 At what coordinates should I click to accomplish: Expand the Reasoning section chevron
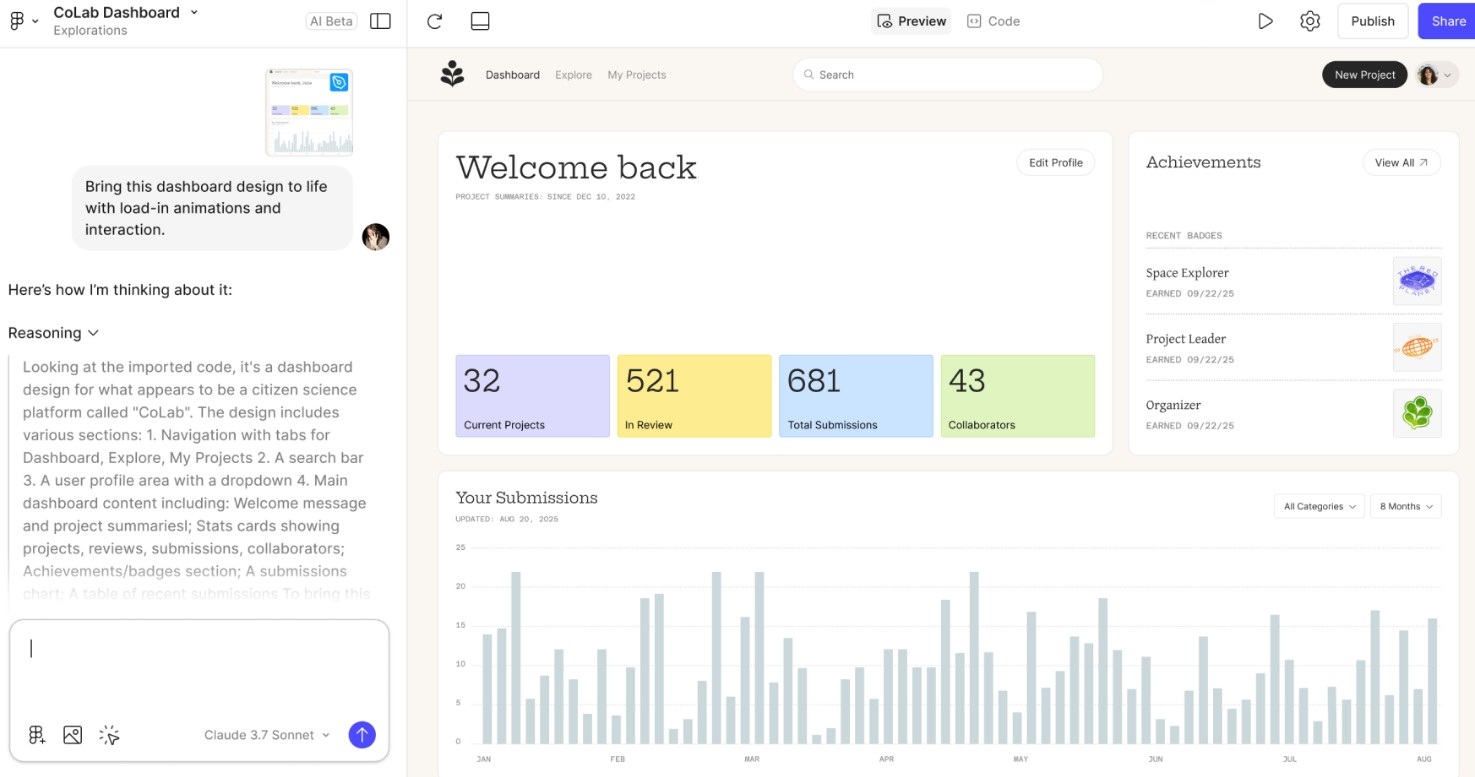pos(93,333)
